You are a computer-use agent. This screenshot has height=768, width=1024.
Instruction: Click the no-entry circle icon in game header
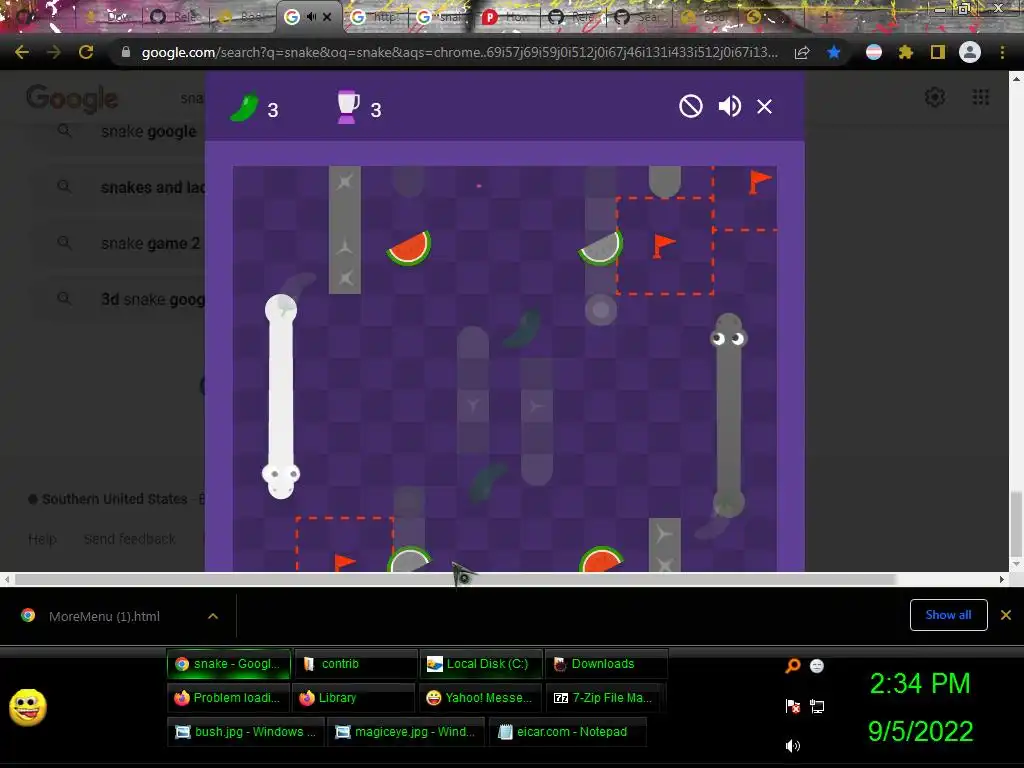click(690, 106)
